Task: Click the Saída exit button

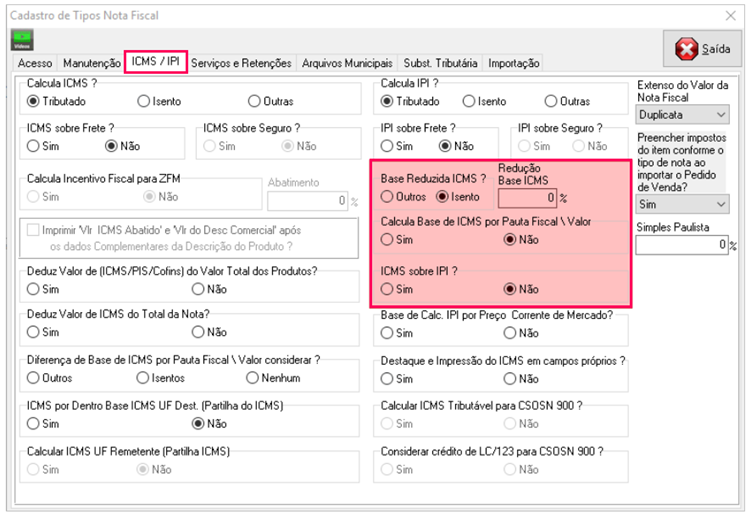Action: point(701,49)
